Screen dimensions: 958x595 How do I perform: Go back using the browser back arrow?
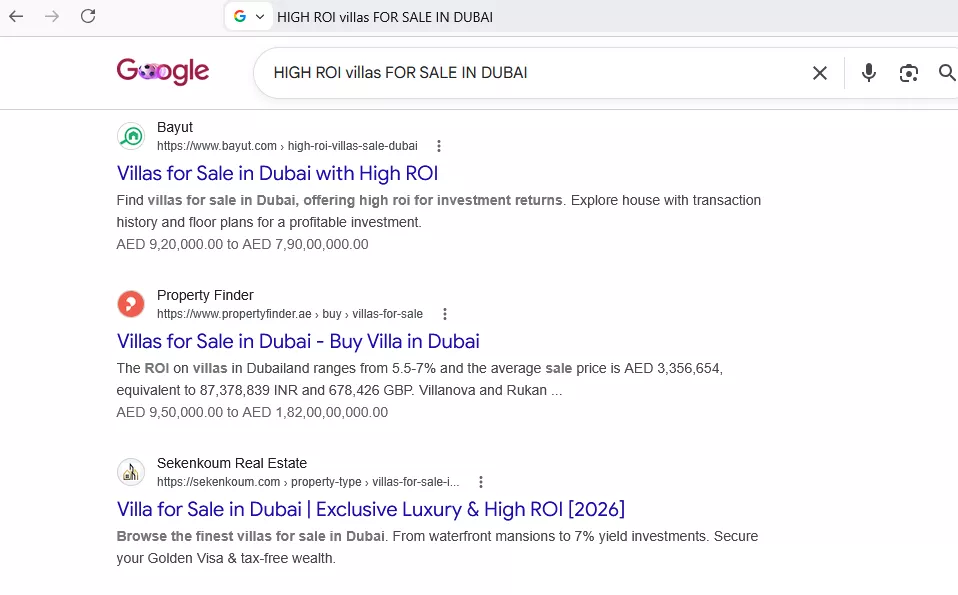point(16,16)
